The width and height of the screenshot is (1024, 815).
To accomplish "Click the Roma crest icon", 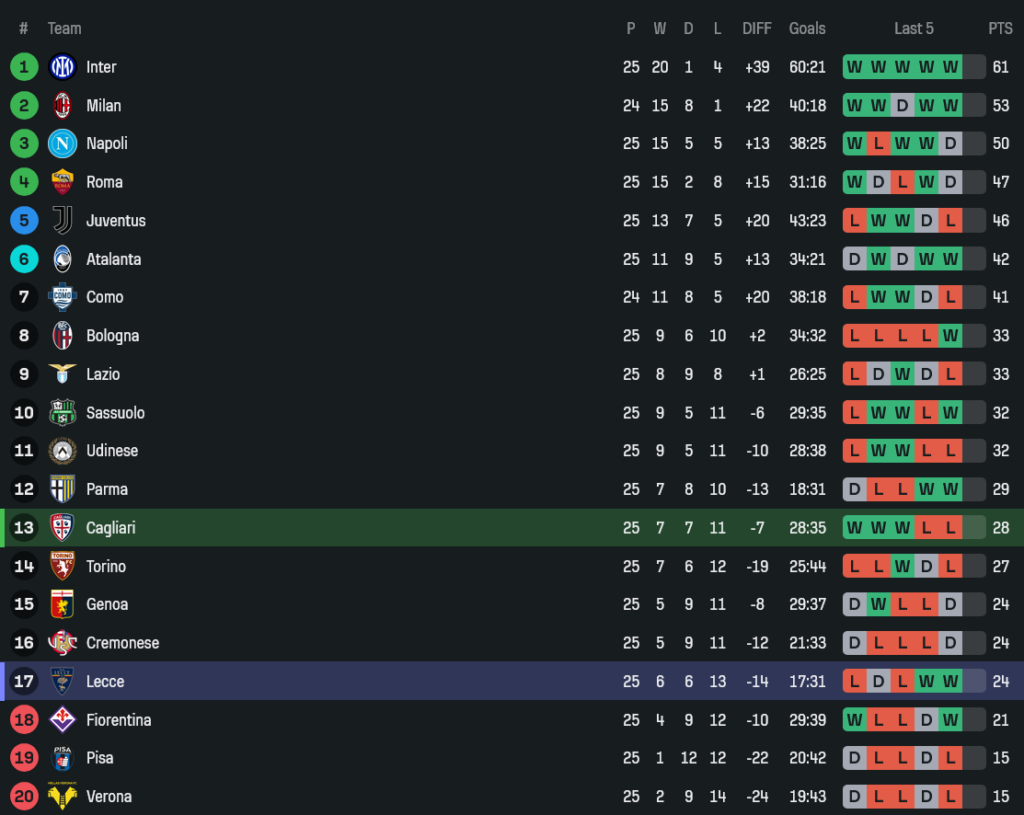I will pos(62,182).
